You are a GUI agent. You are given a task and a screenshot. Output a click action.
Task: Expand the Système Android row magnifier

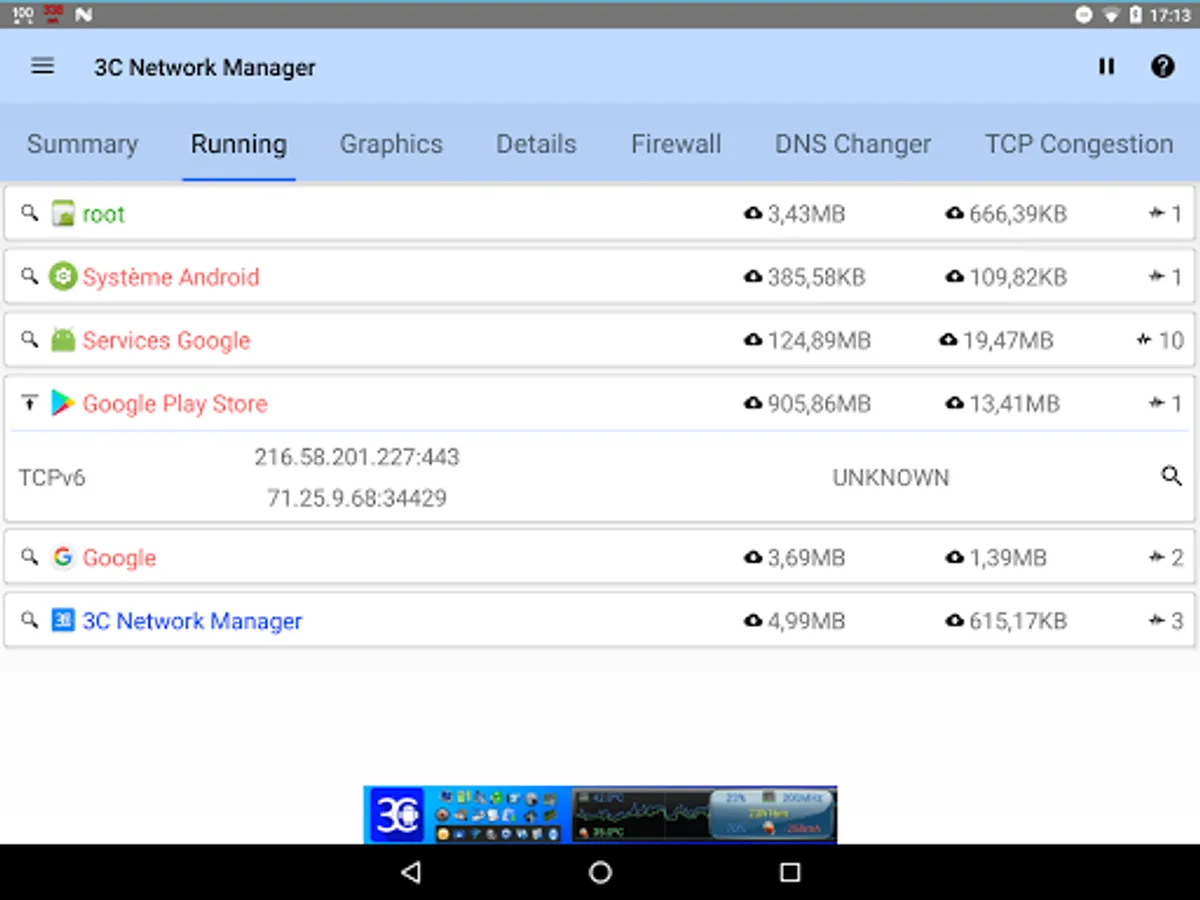(30, 277)
